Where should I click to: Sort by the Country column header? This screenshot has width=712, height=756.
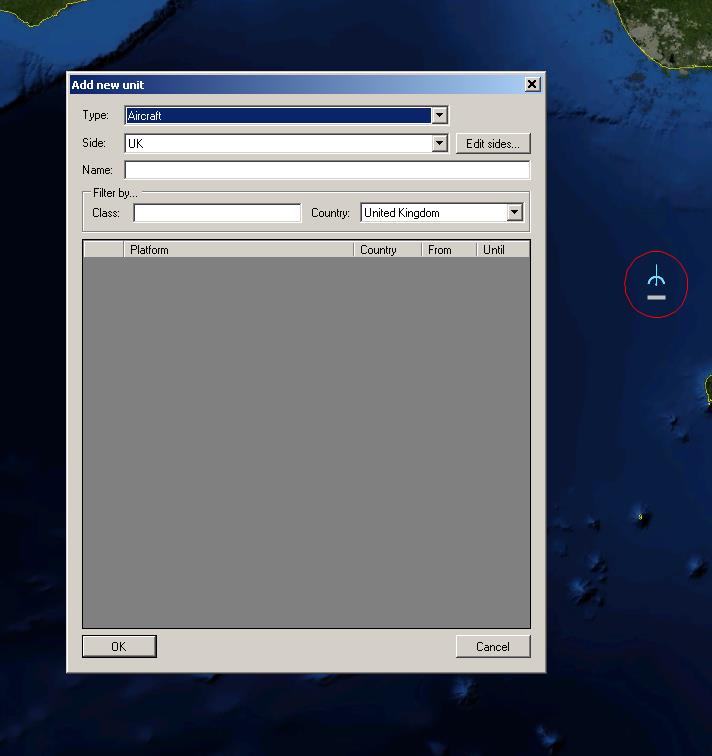pyautogui.click(x=388, y=250)
